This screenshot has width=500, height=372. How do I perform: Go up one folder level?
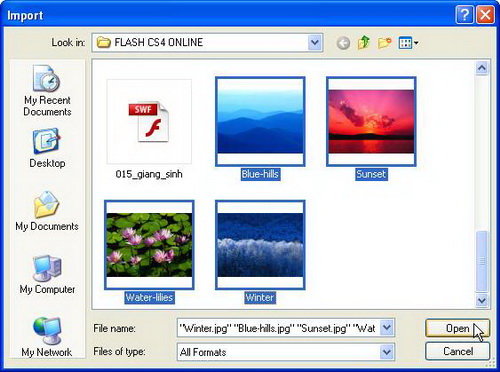(364, 43)
